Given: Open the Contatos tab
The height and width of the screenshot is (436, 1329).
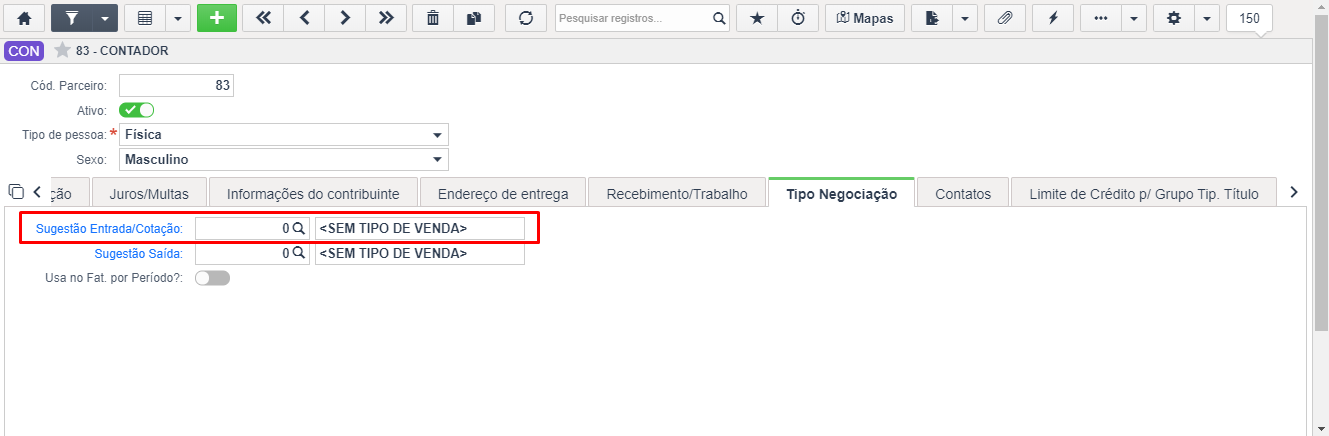Looking at the screenshot, I should coord(963,194).
